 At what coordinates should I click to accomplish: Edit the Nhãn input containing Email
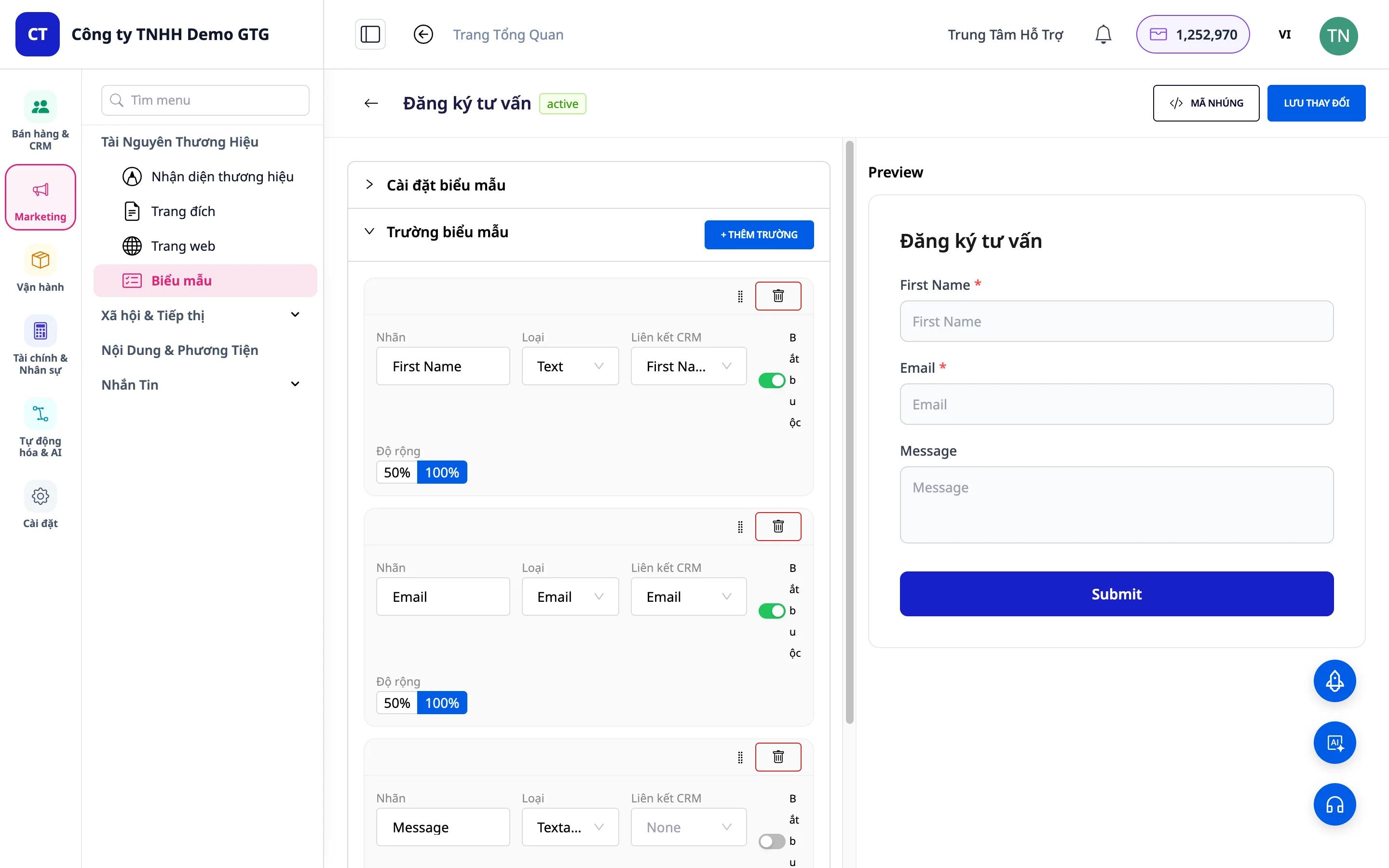click(443, 597)
